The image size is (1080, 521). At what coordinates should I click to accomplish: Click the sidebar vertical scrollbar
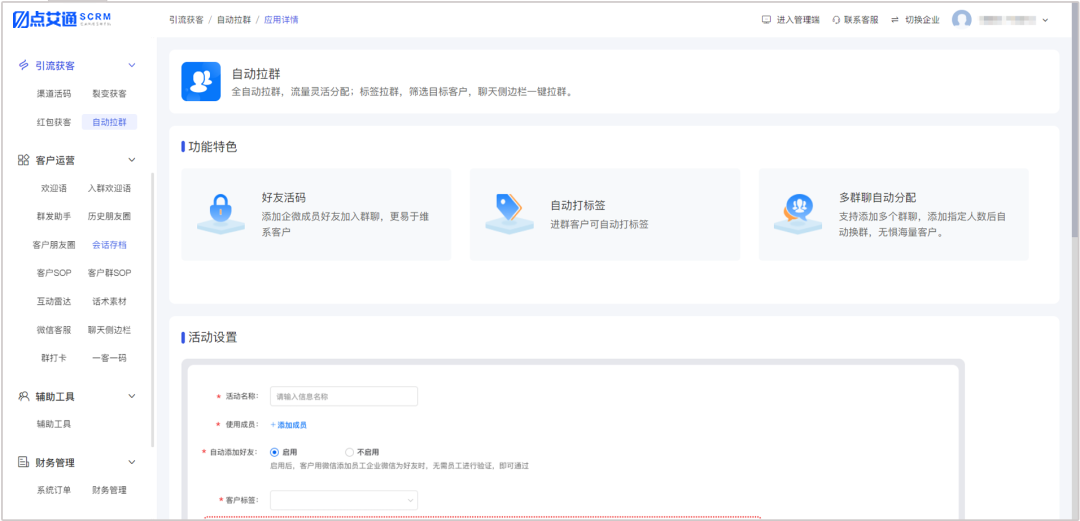point(152,310)
